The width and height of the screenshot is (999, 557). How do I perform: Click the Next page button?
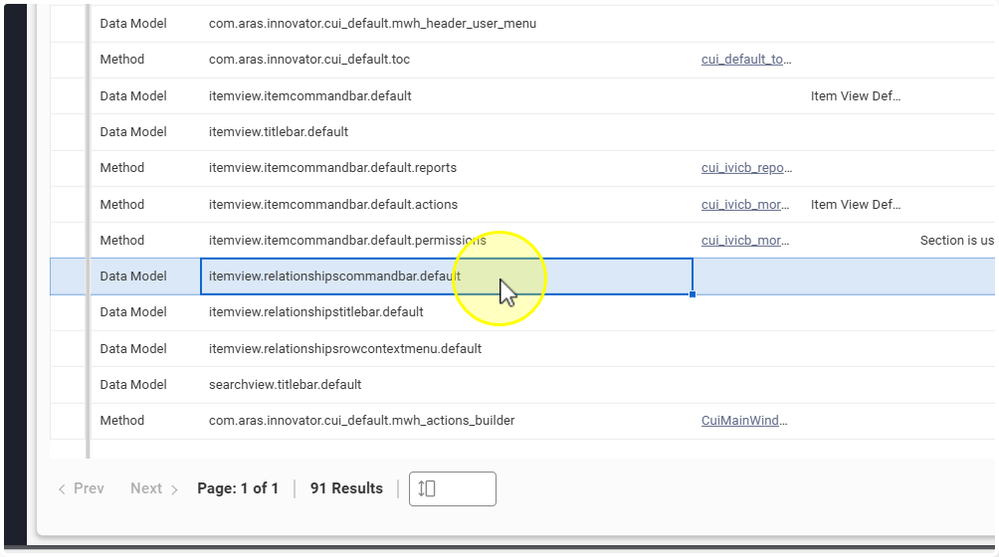(154, 488)
